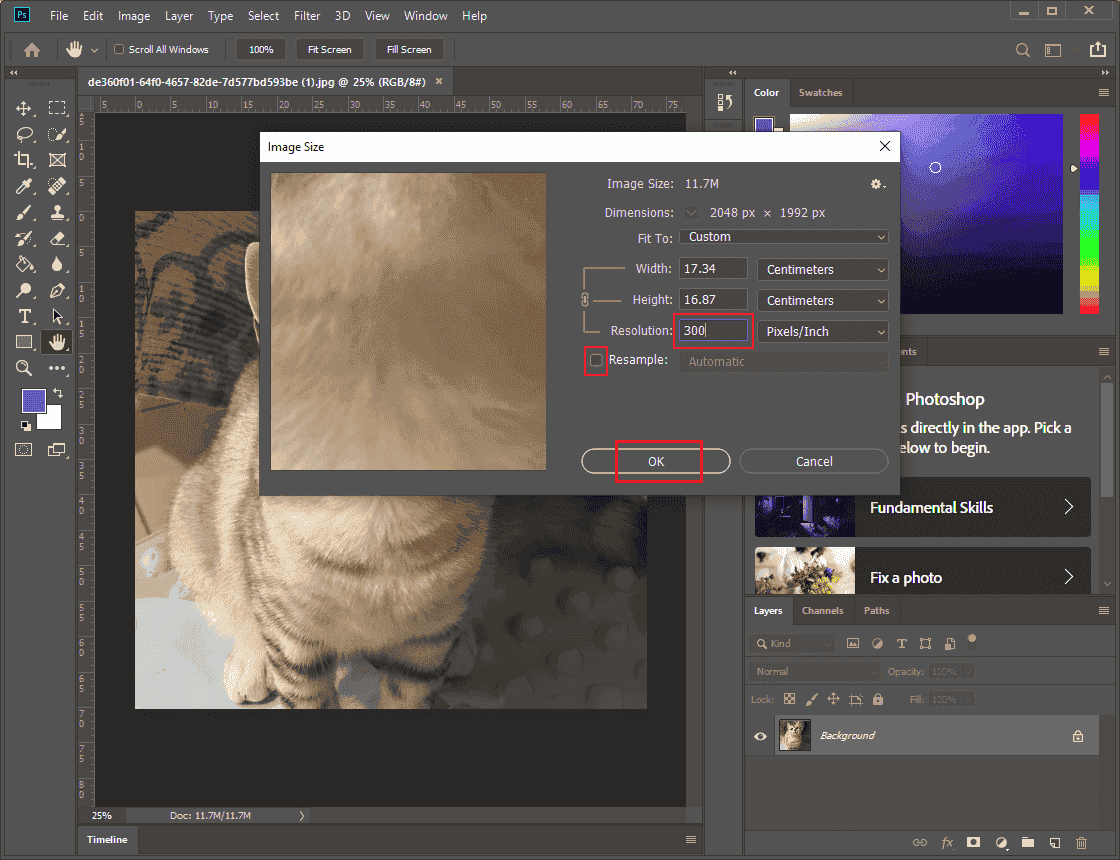Switch to the Channels tab

tap(822, 610)
